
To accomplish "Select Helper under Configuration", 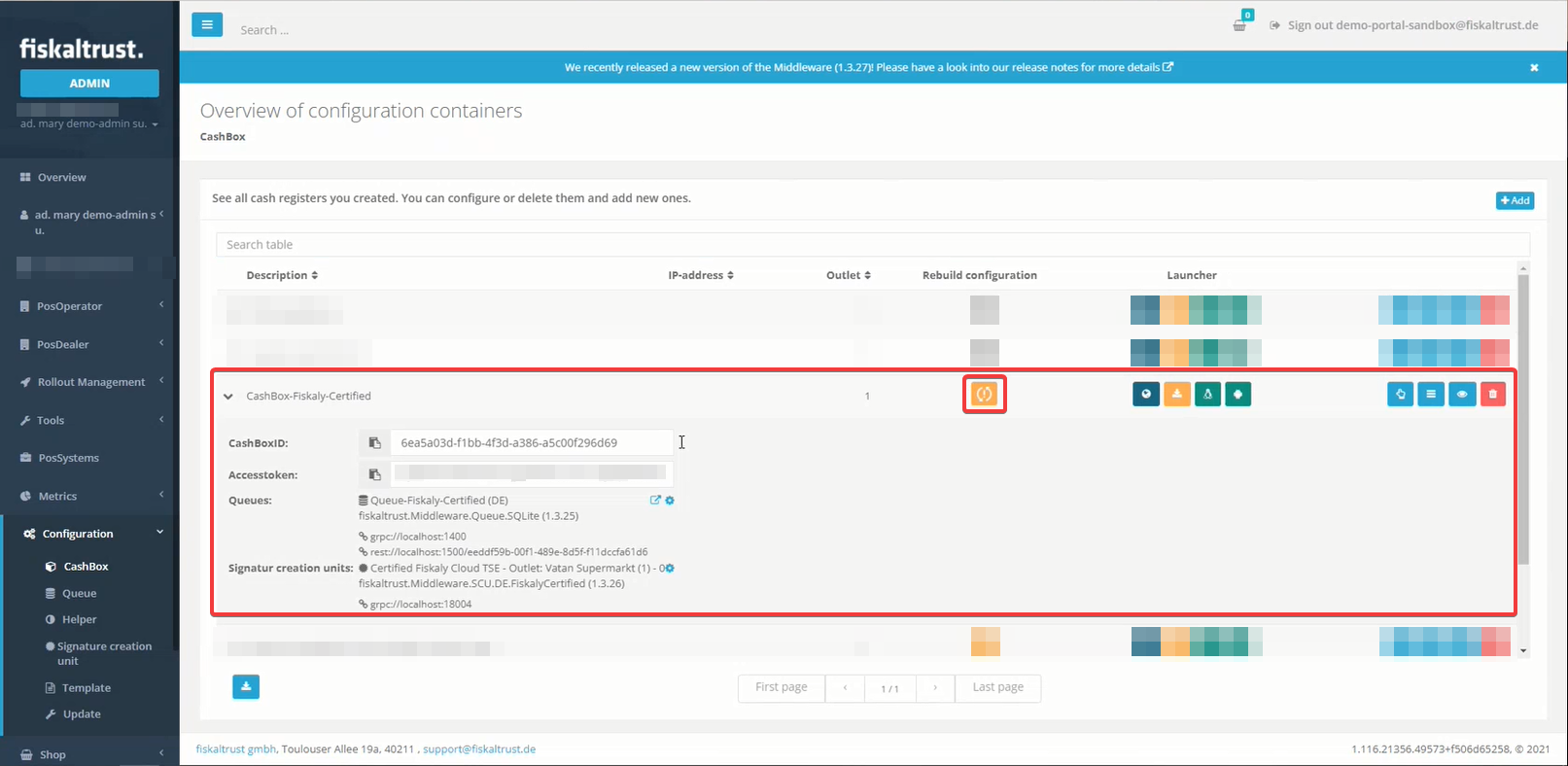I will pos(80,620).
